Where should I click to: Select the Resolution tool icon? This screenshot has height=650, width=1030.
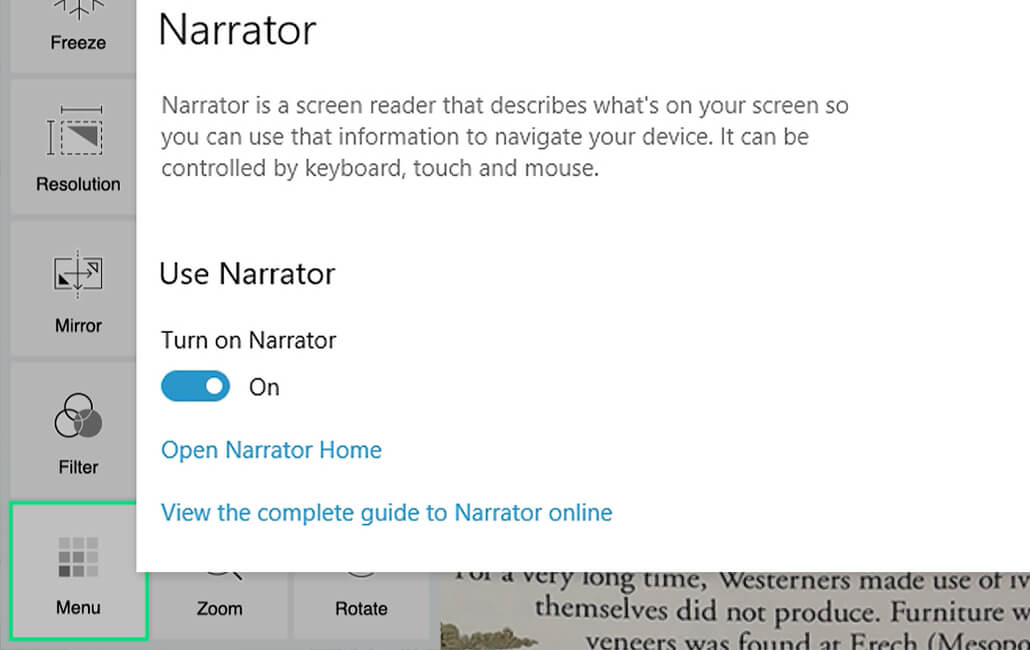pos(75,131)
